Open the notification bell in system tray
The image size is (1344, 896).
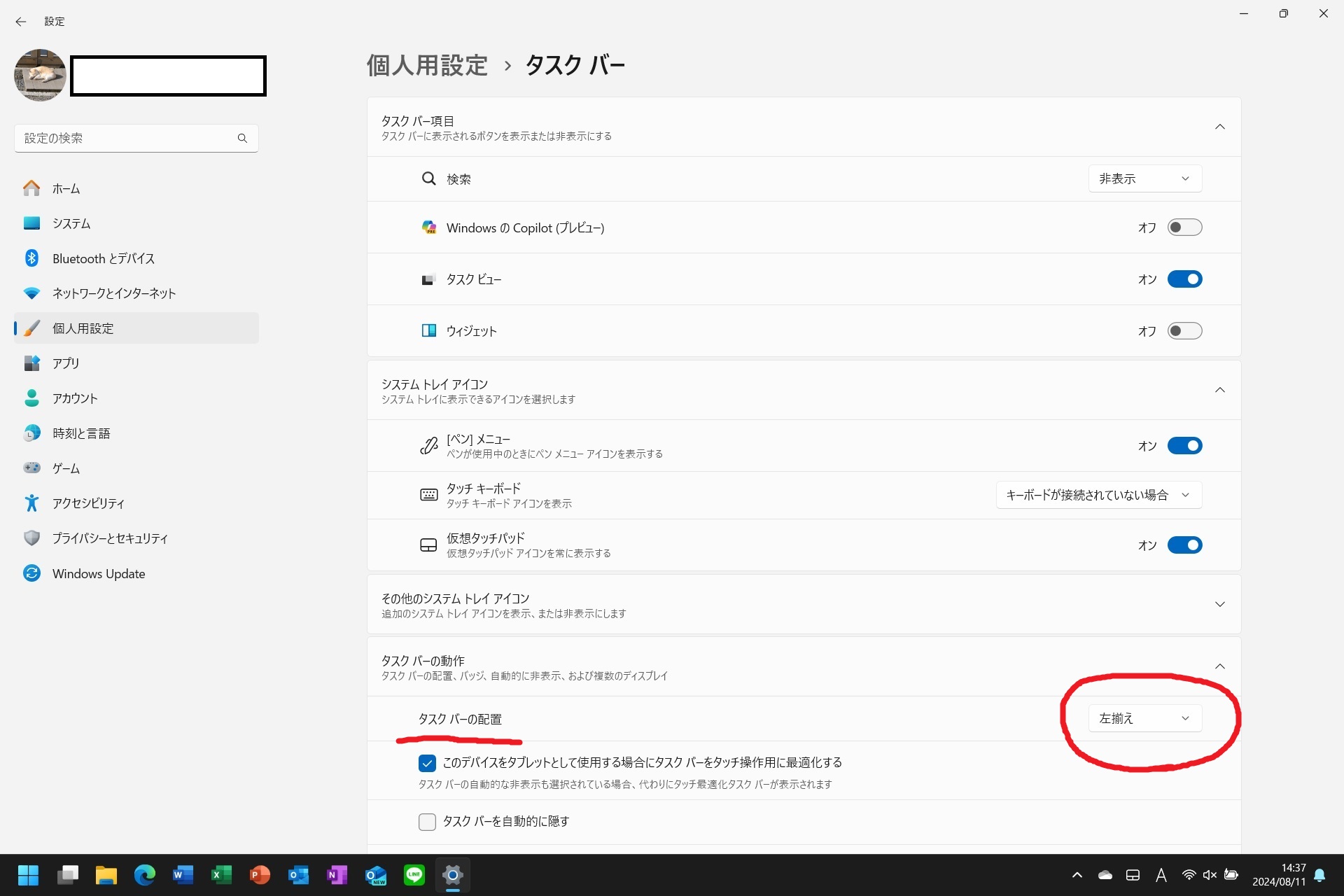1319,875
